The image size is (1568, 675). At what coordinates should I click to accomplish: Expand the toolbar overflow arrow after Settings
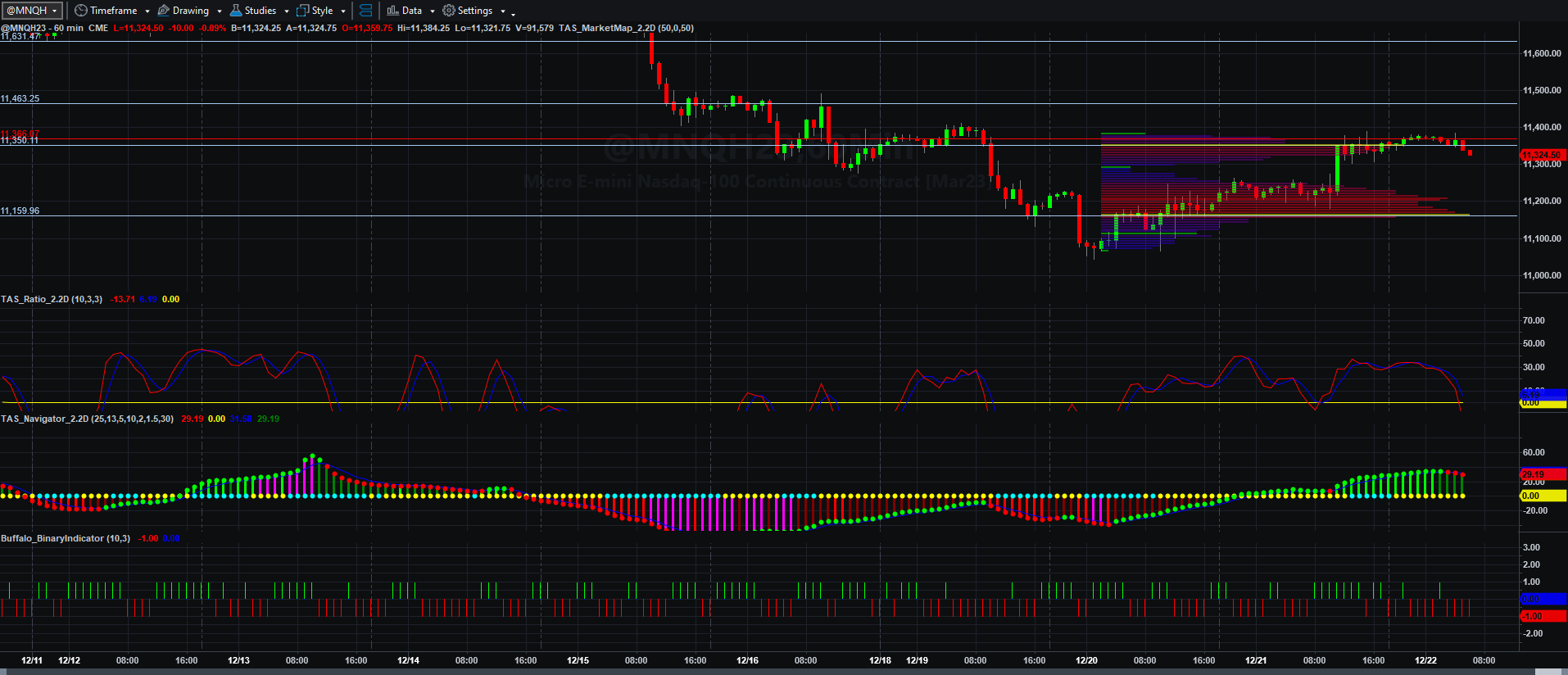(x=514, y=13)
